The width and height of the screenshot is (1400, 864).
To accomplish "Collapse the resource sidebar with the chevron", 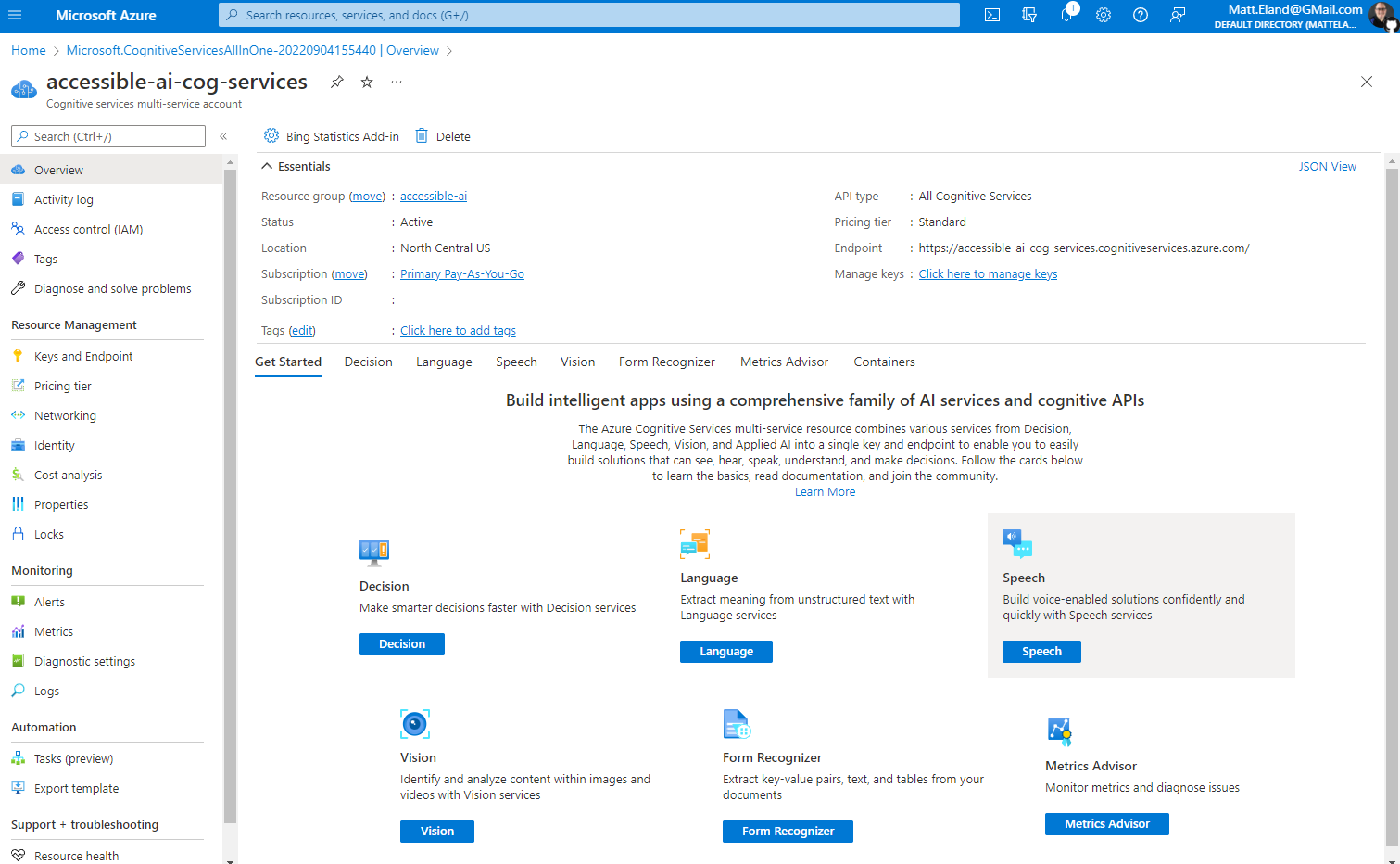I will [x=223, y=135].
